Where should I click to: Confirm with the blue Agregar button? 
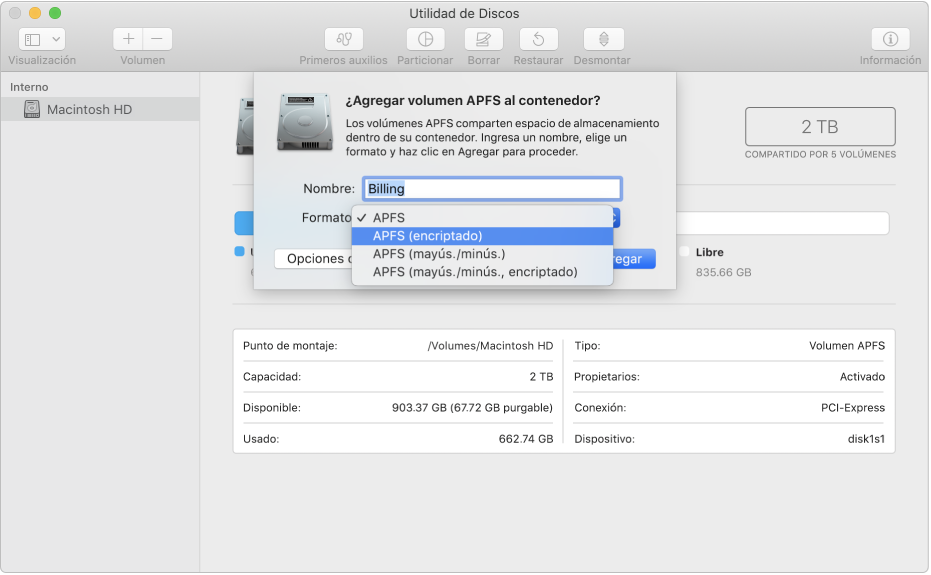(x=634, y=259)
